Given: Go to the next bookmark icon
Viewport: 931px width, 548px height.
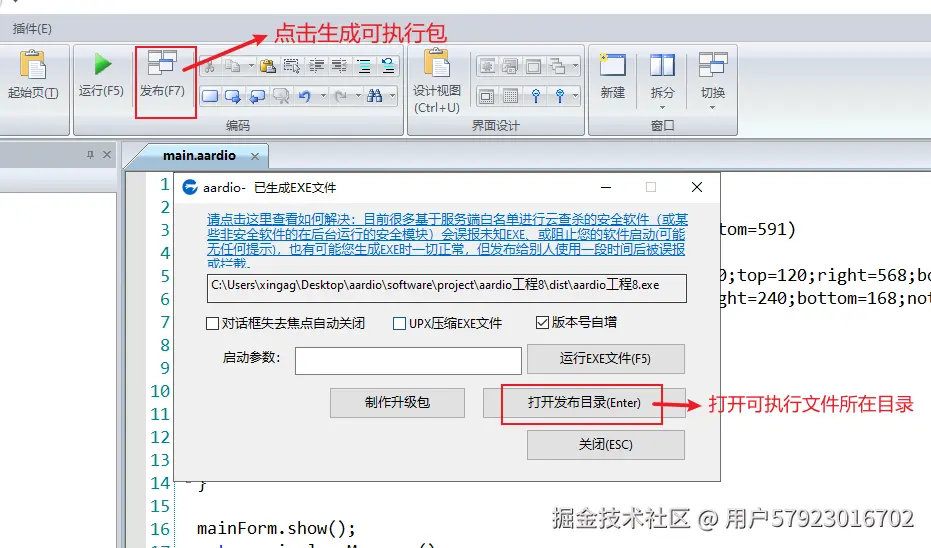Looking at the screenshot, I should 233,96.
